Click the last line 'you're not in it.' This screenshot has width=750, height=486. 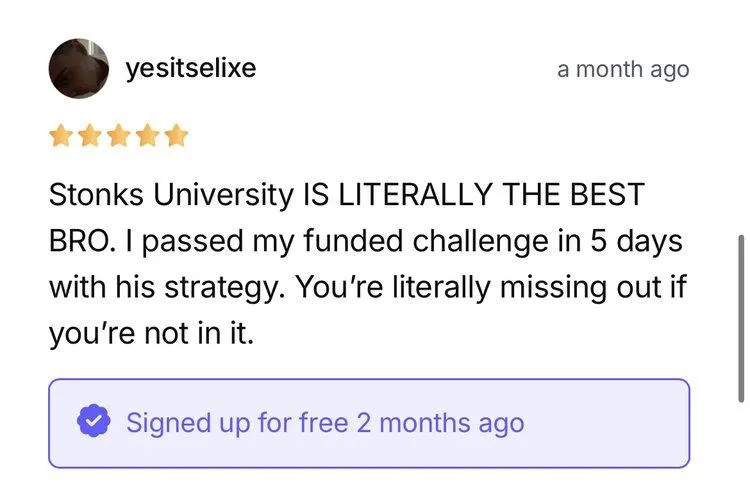151,333
